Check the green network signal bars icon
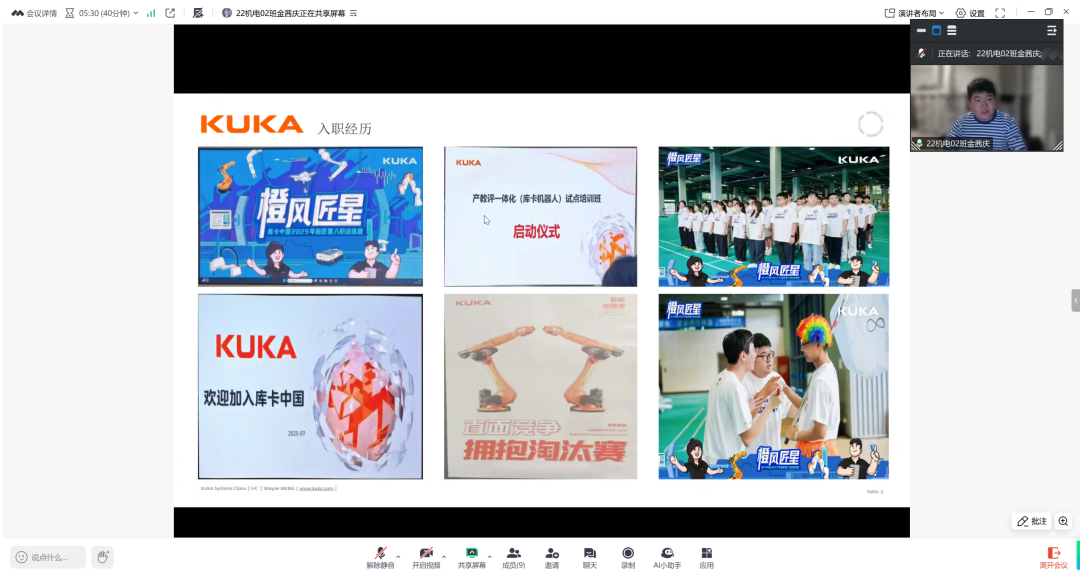This screenshot has width=1080, height=572. coord(151,13)
